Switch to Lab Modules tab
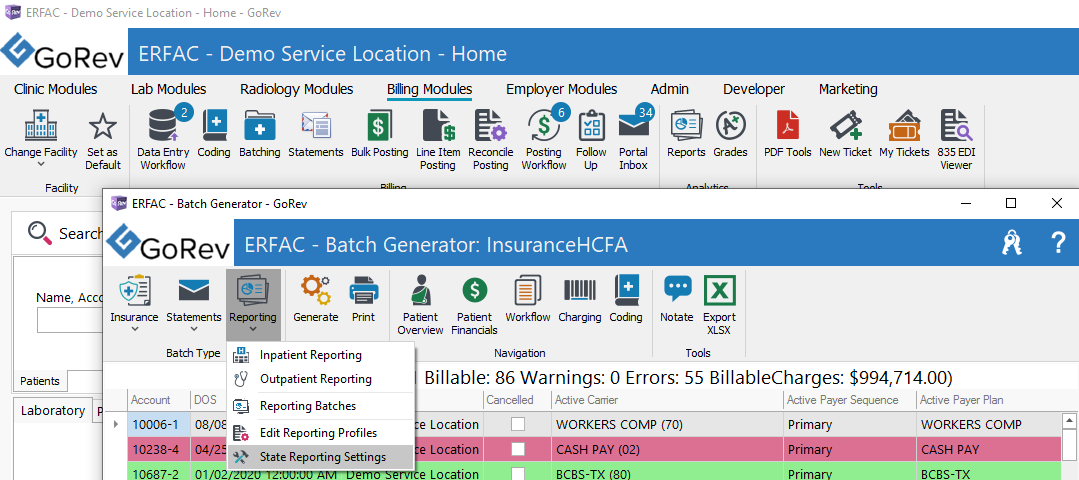 pyautogui.click(x=169, y=89)
